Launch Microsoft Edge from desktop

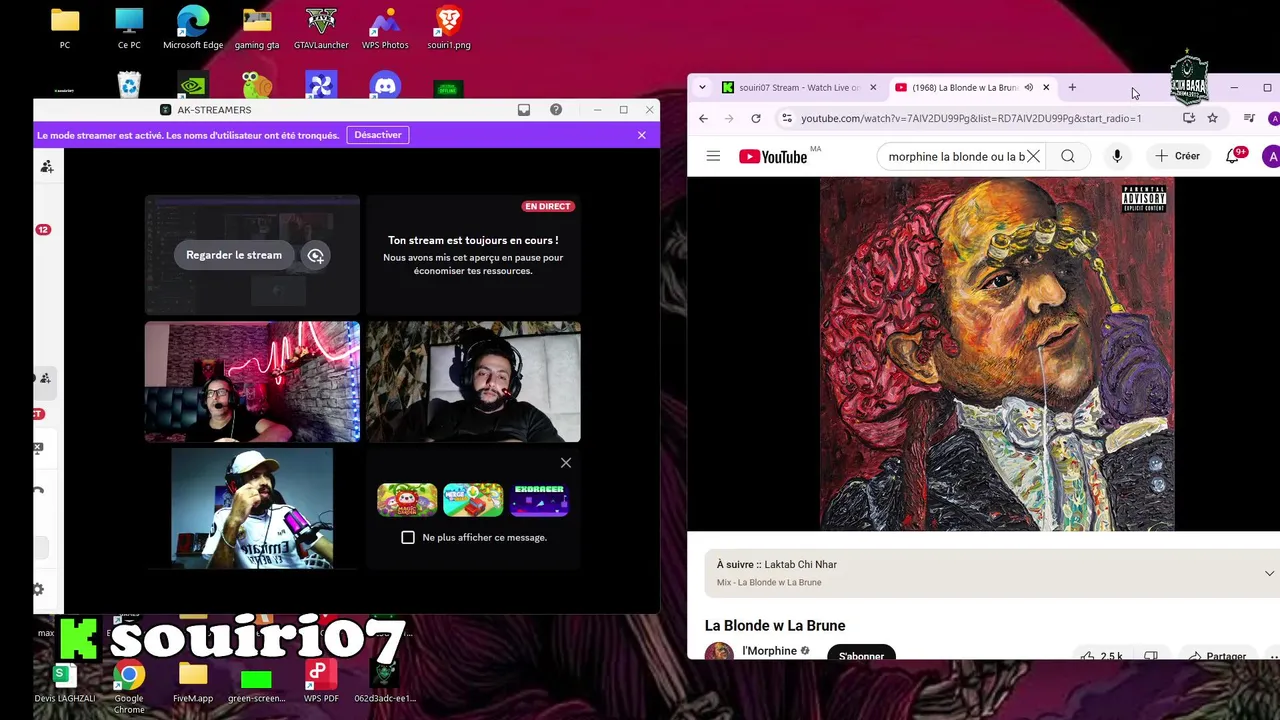point(193,27)
